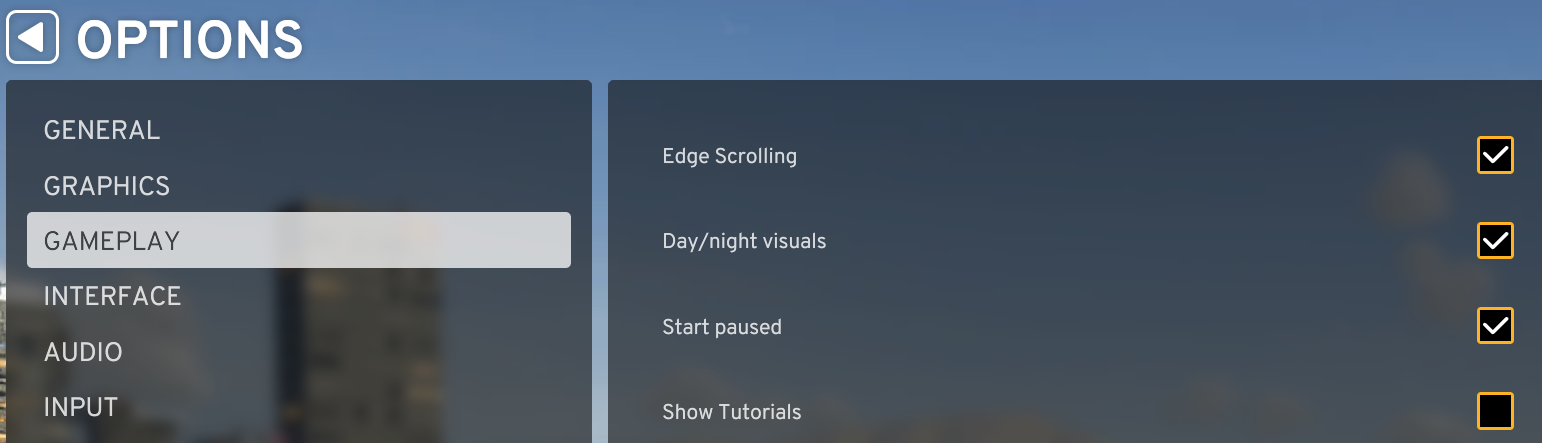Go back using the arrow icon
Screen dimensions: 1542x443
click(x=33, y=37)
